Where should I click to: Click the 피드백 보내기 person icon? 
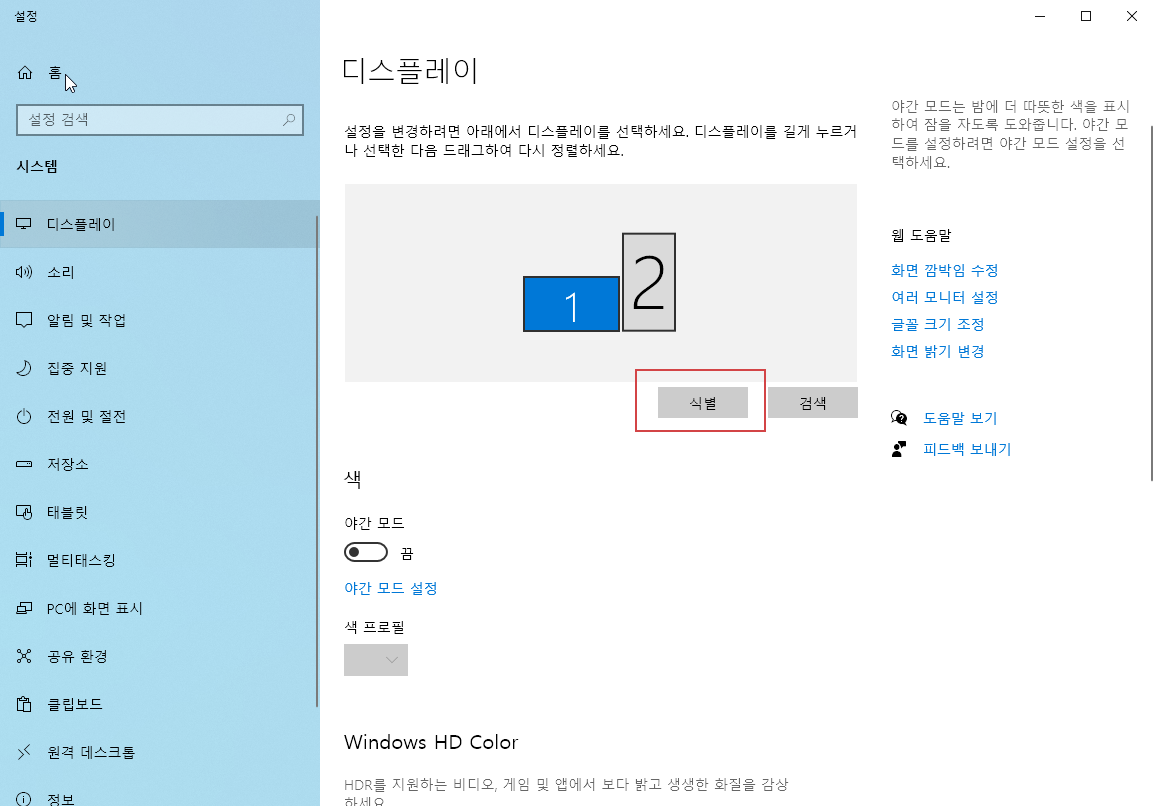pos(899,449)
